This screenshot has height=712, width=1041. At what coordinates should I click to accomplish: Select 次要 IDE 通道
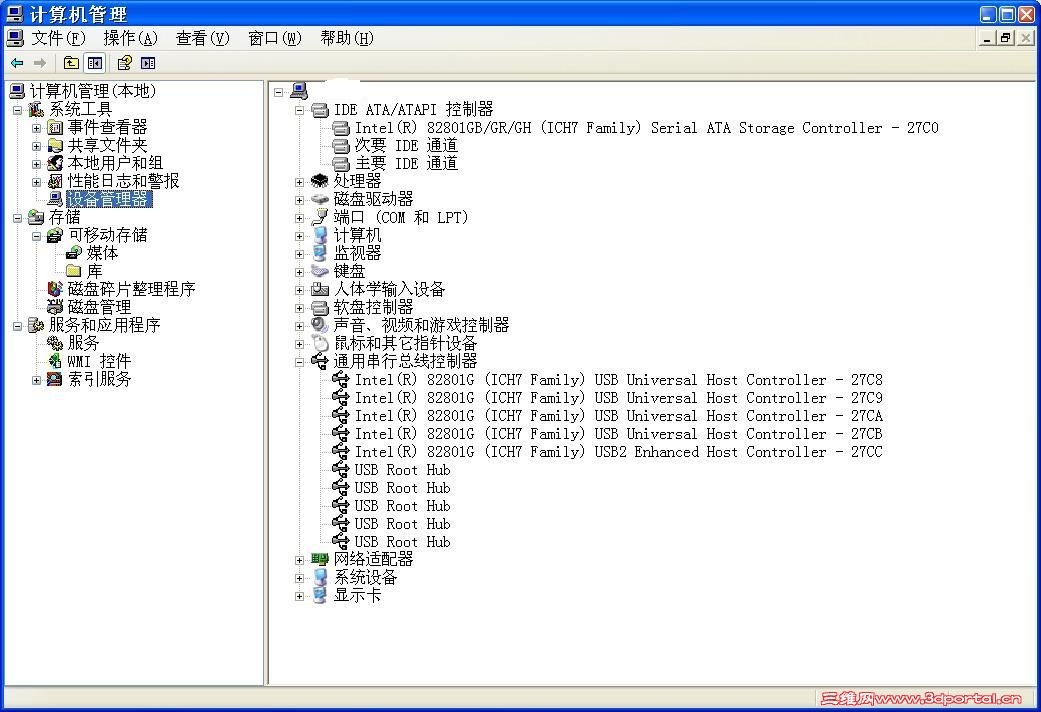tap(406, 145)
